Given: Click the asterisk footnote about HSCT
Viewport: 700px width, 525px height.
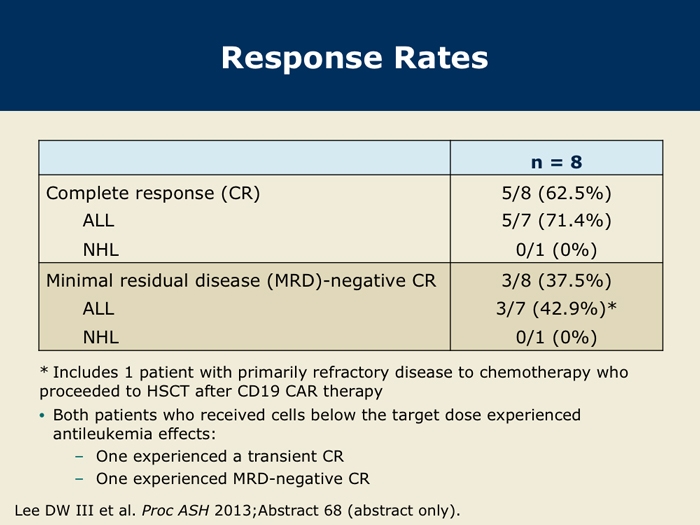Looking at the screenshot, I should [334, 382].
